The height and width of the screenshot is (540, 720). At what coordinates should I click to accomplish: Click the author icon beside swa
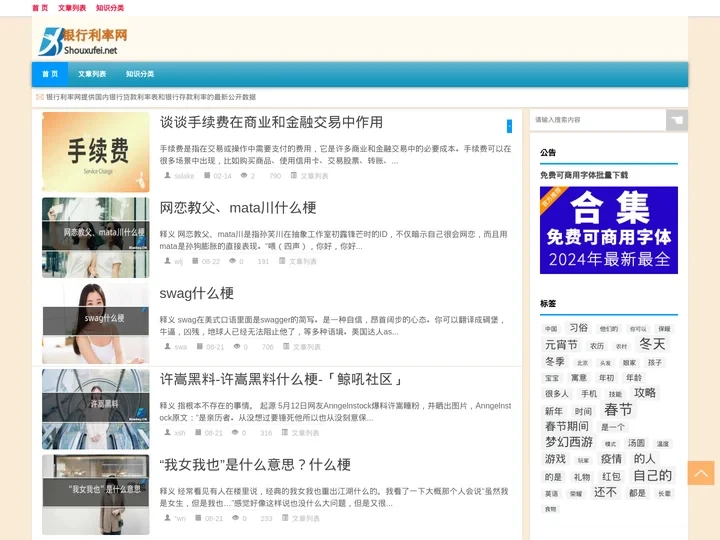click(x=168, y=346)
